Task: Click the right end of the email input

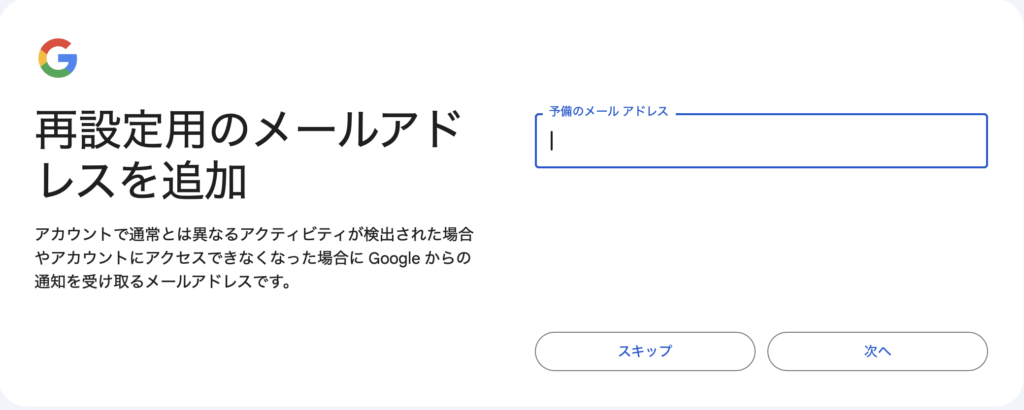Action: (x=970, y=141)
